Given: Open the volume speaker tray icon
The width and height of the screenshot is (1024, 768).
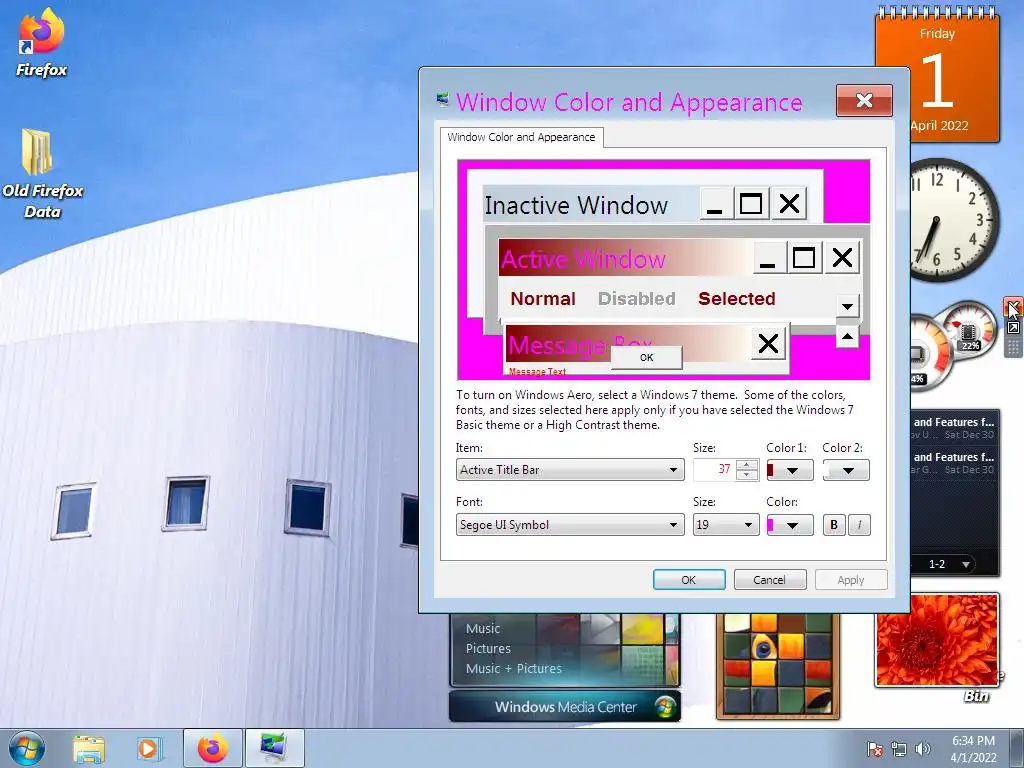Looking at the screenshot, I should [922, 749].
